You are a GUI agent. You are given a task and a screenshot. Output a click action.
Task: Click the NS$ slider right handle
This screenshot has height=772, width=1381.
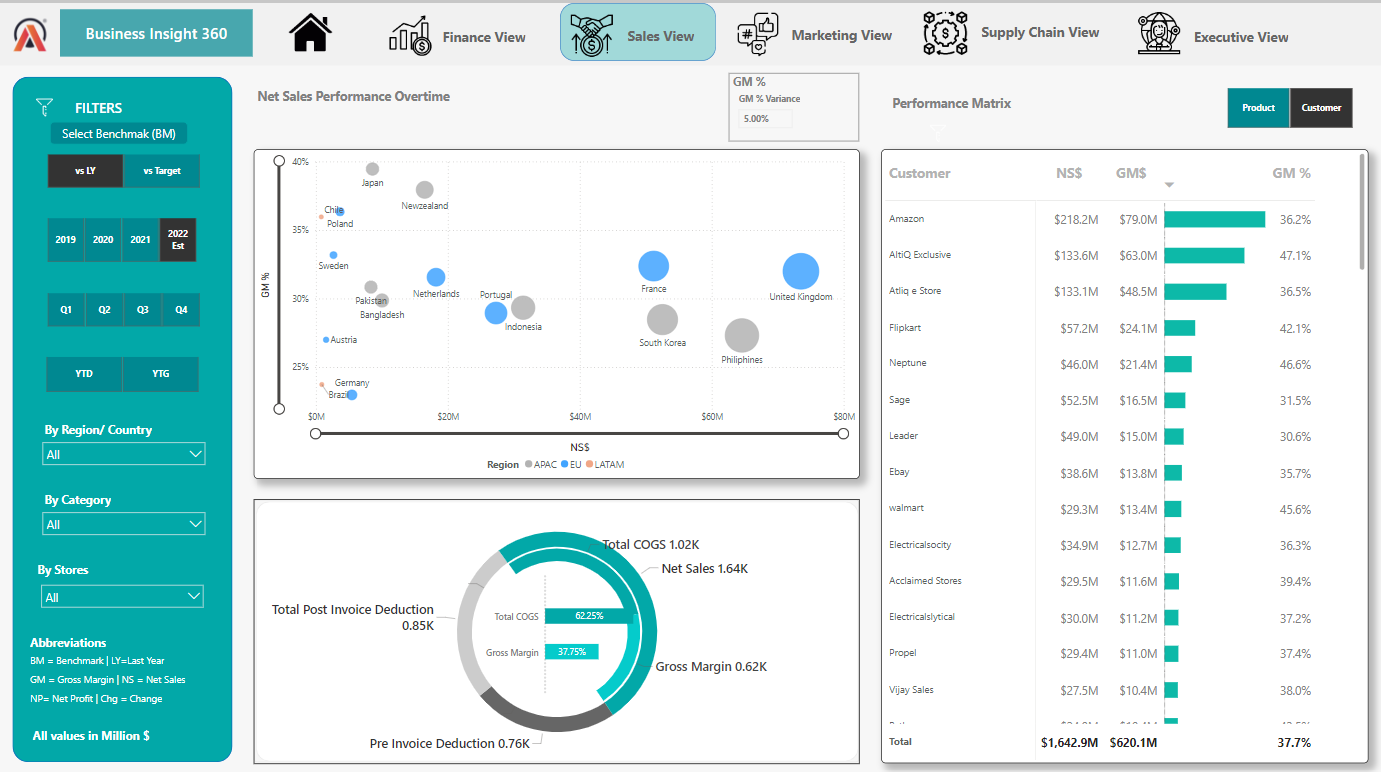pyautogui.click(x=843, y=433)
